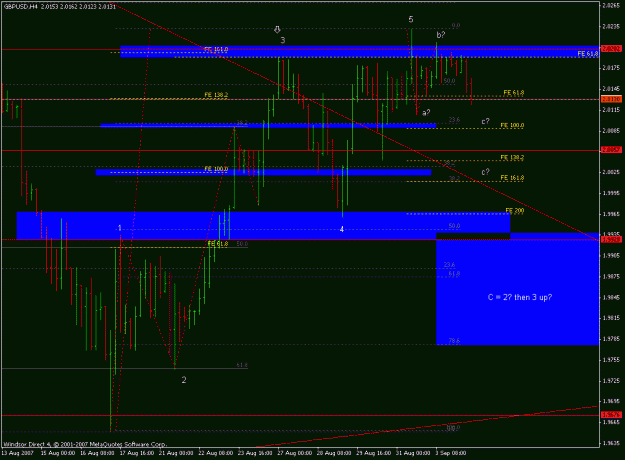Screen dimensions: 625x460
Task: Click the 2.0265 price axis value
Action: click(x=611, y=6)
